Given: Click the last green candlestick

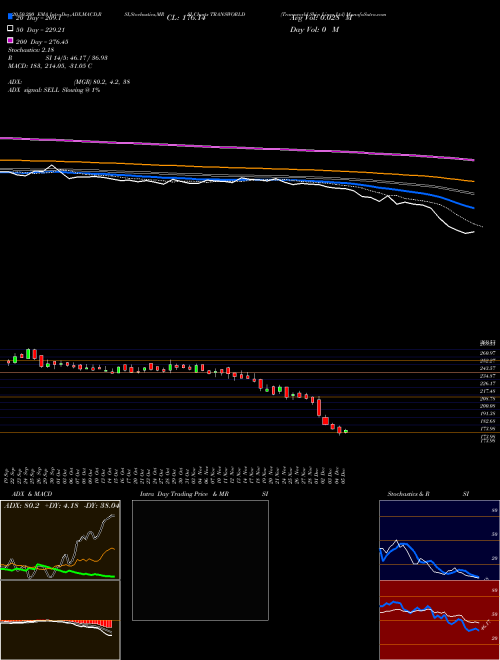Looking at the screenshot, I should tap(346, 431).
